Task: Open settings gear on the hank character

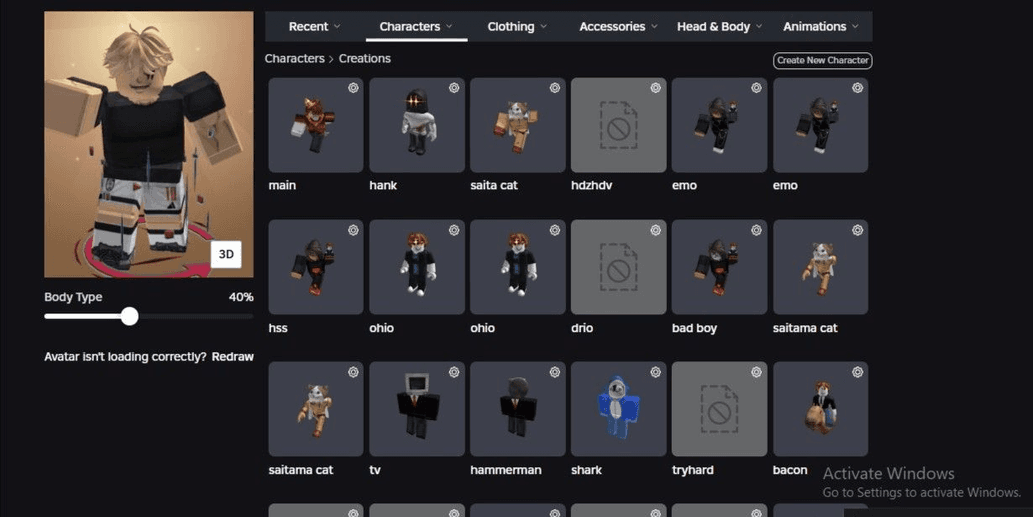Action: tap(454, 88)
